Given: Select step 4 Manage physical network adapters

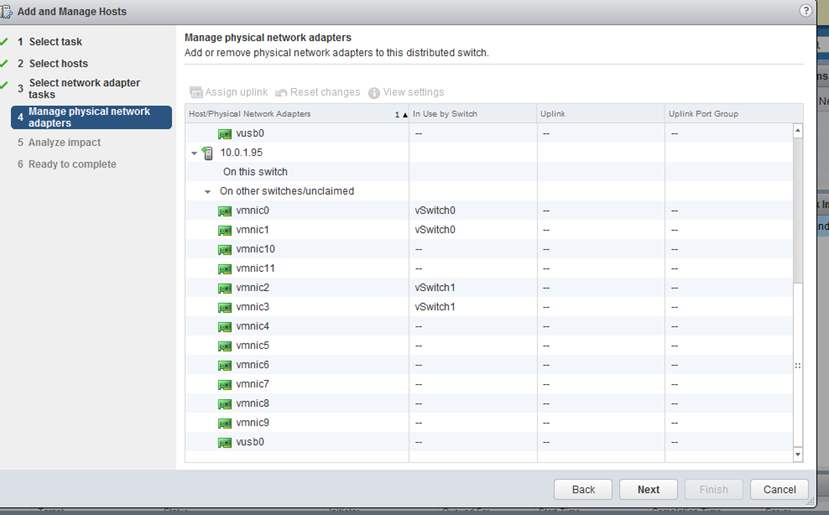Looking at the screenshot, I should [91, 117].
